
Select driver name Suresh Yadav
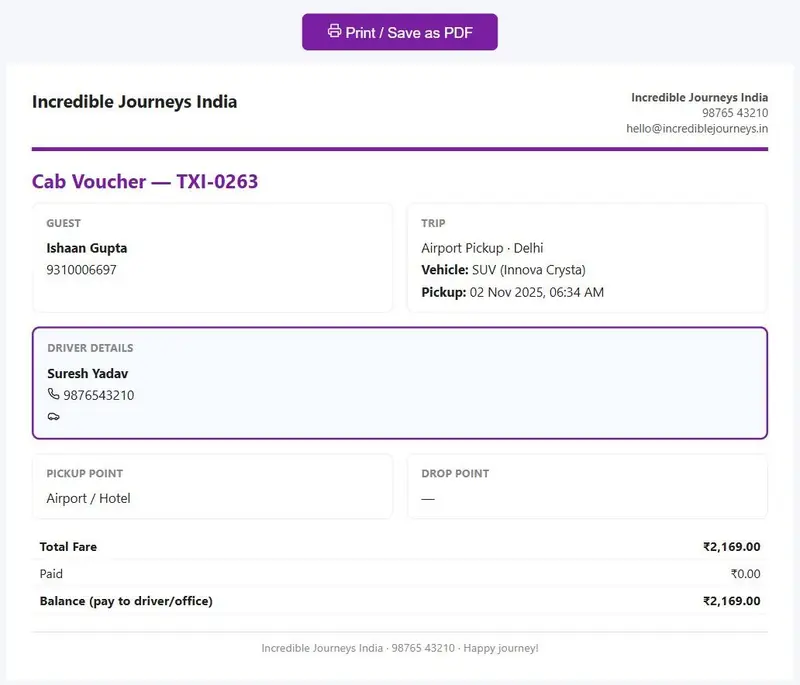tap(88, 374)
